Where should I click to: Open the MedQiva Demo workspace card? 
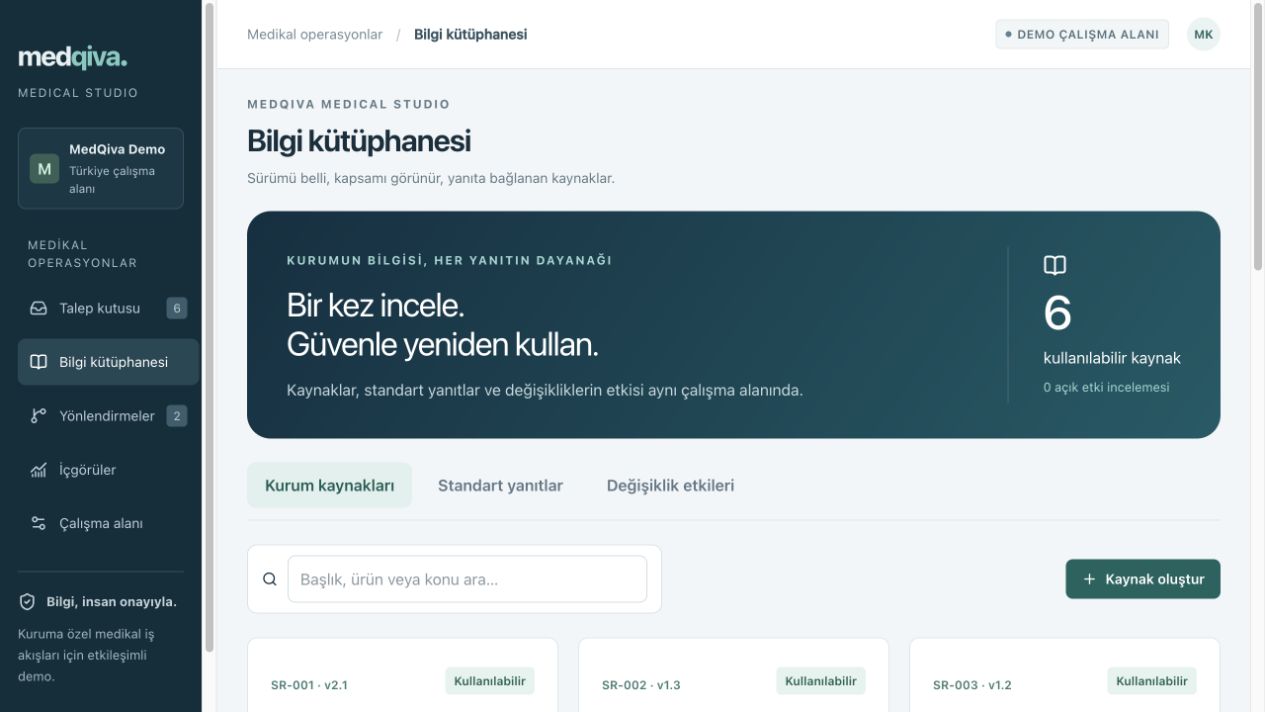101,168
